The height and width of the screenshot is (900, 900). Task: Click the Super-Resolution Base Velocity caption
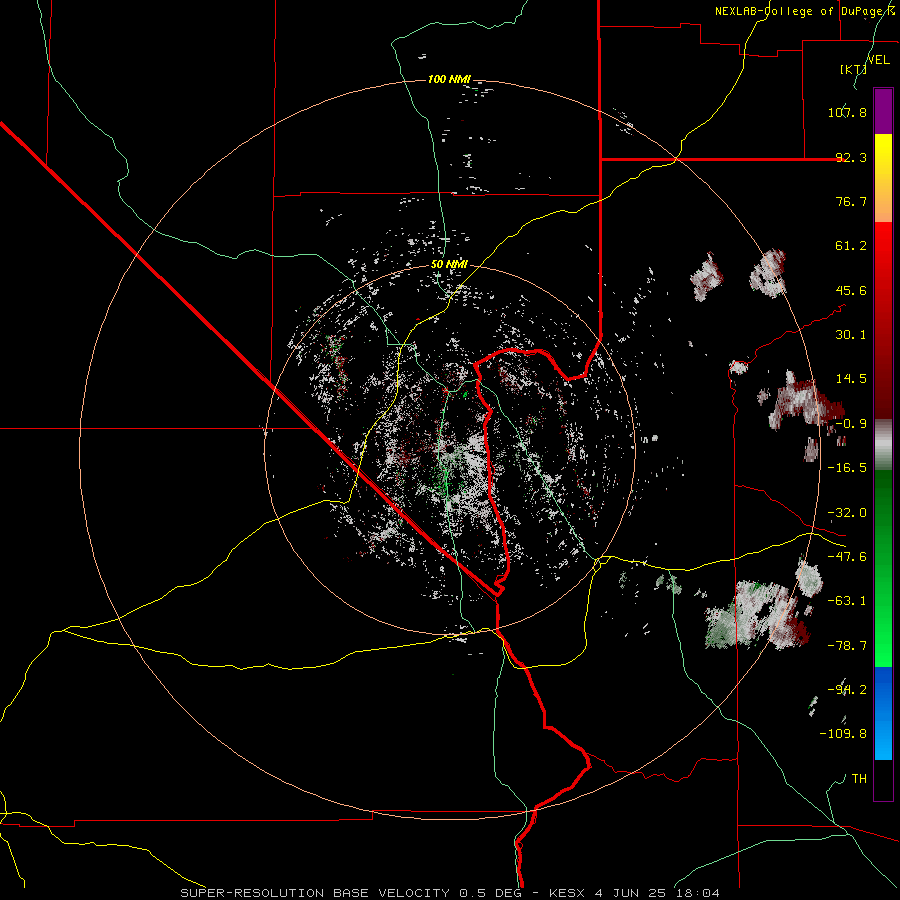pyautogui.click(x=350, y=893)
